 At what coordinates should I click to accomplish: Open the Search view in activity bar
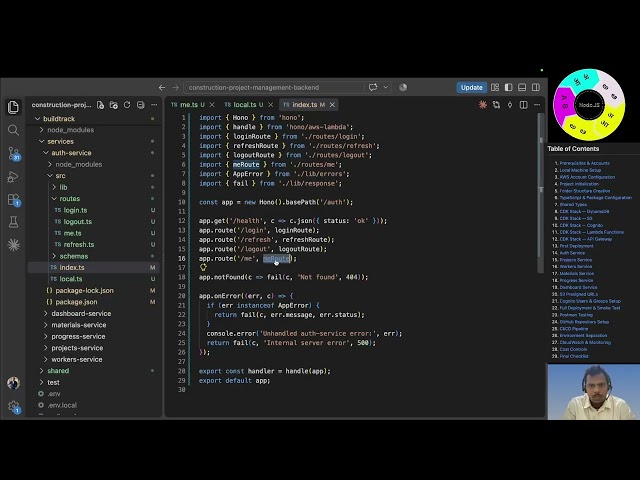pyautogui.click(x=13, y=130)
